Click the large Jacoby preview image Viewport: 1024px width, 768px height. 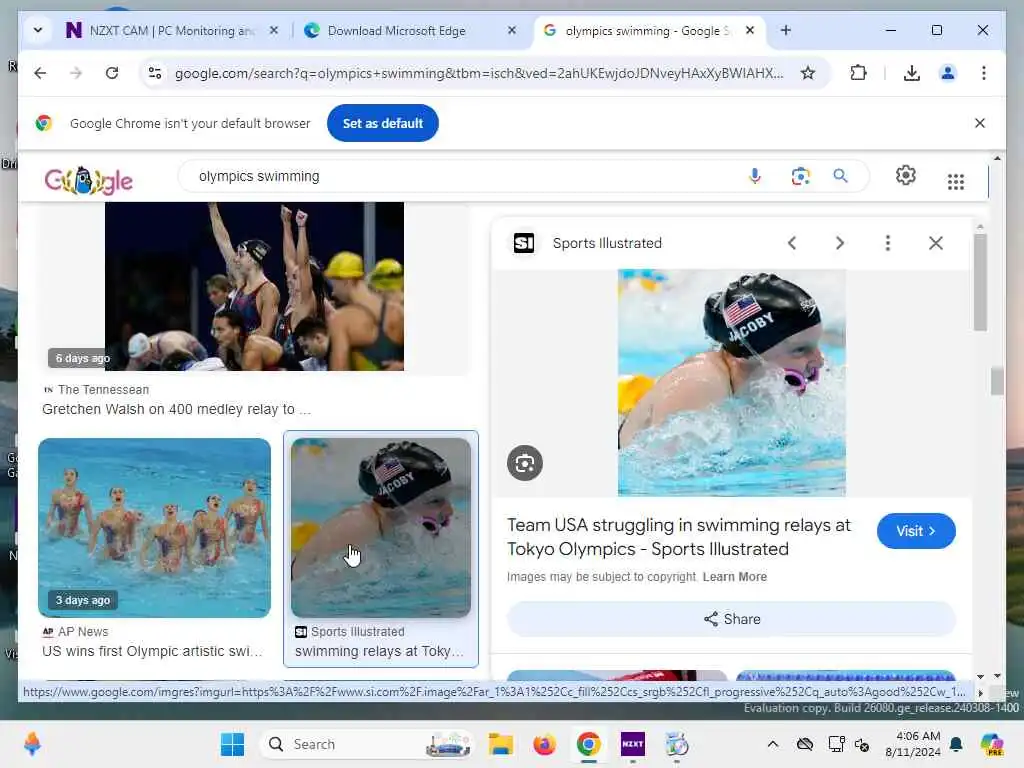[x=731, y=383]
